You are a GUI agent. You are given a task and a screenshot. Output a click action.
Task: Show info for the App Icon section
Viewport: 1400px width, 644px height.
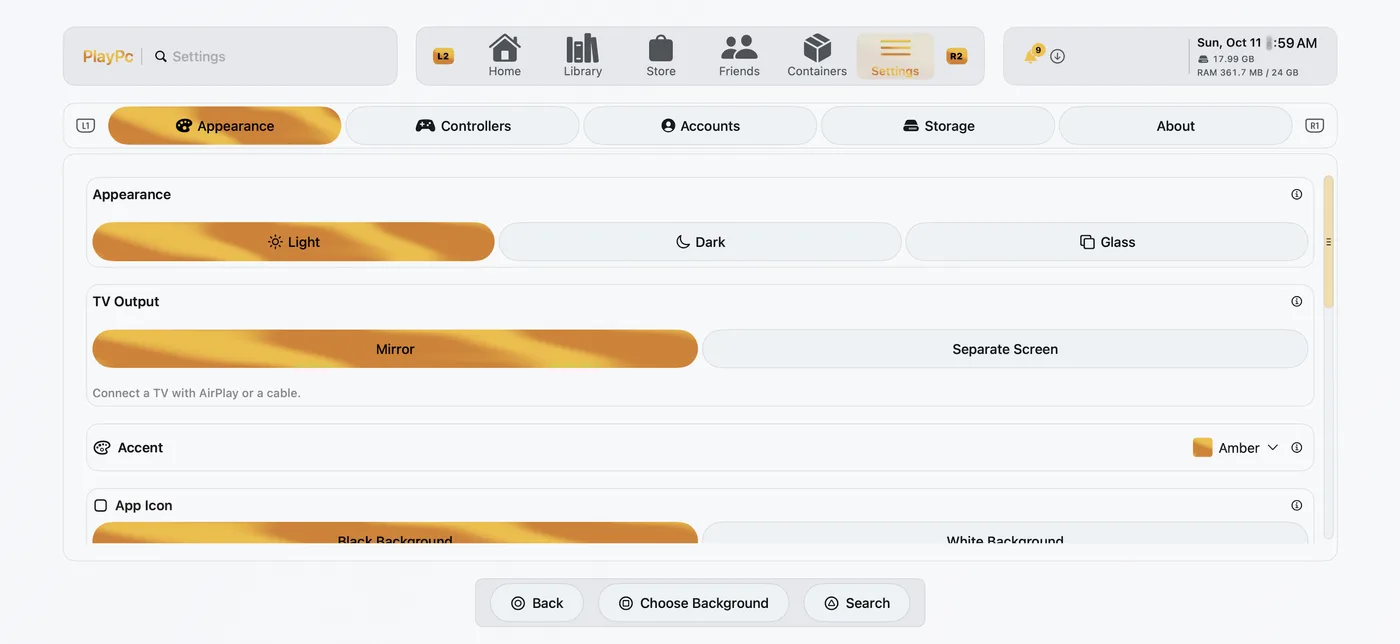[1297, 506]
